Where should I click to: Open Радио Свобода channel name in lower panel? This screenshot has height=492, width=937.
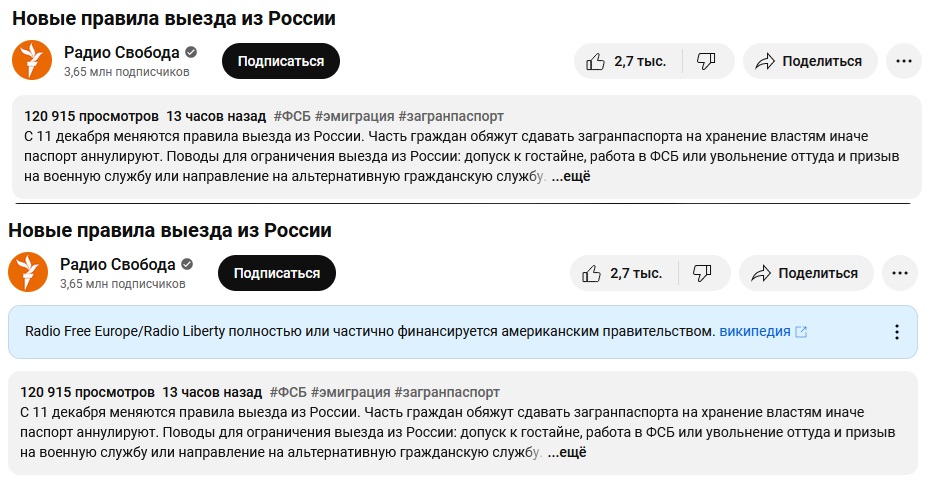[118, 264]
